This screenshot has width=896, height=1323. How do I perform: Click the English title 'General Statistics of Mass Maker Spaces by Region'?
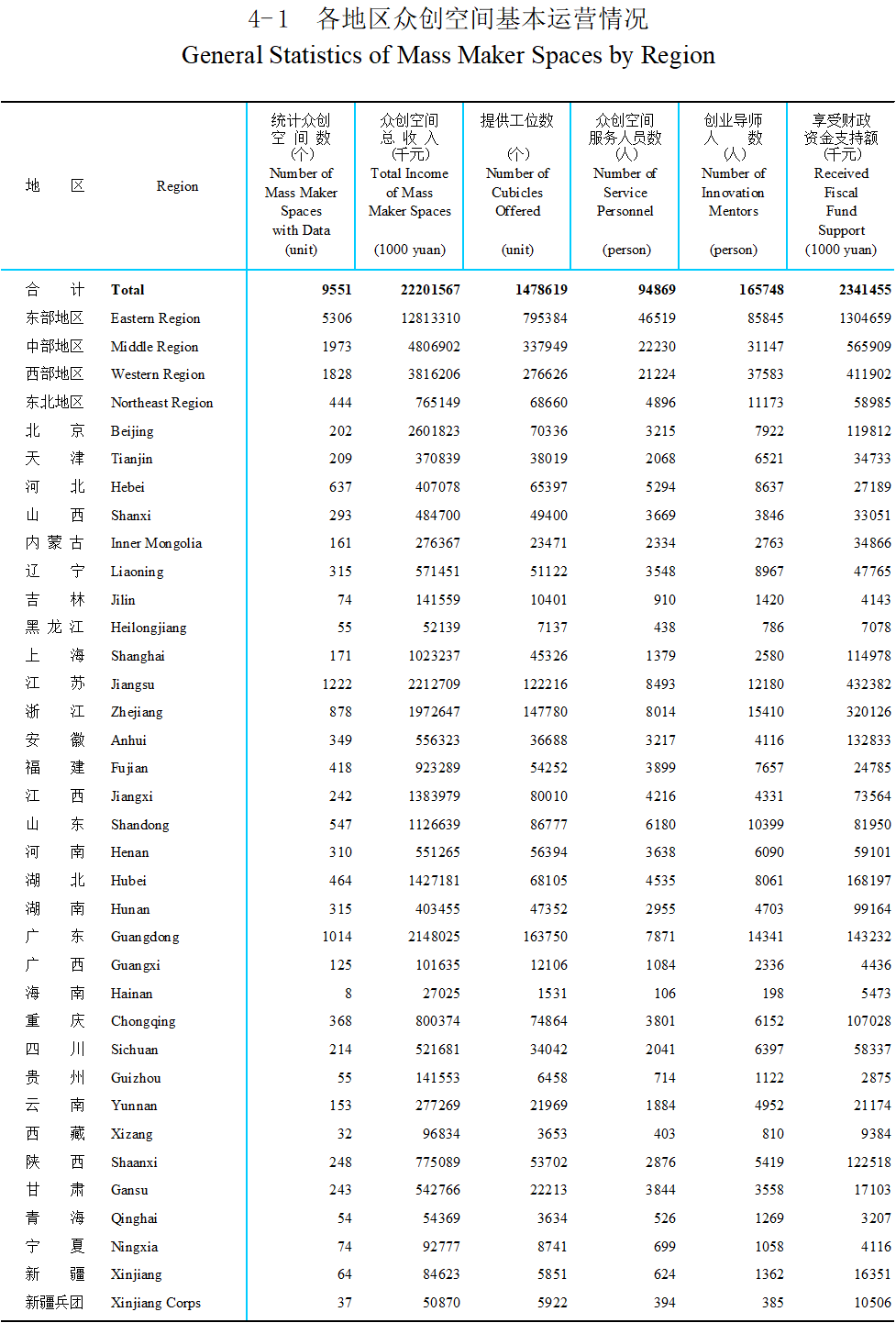tap(448, 55)
